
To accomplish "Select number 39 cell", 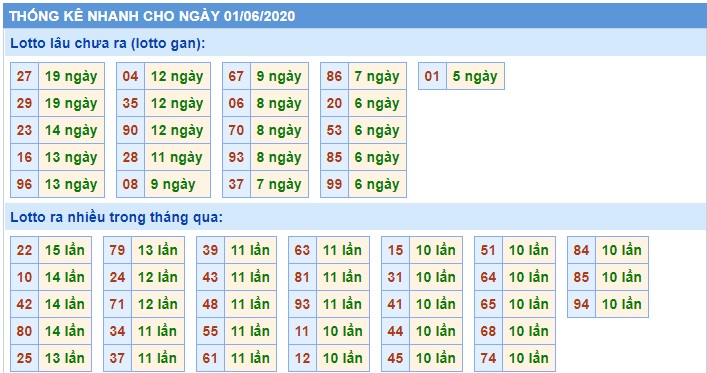I will pos(210,250).
